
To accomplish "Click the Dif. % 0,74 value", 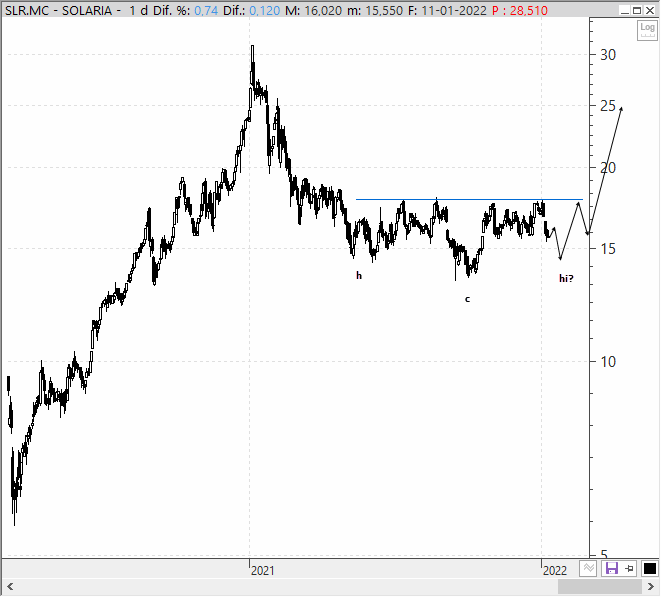I will [x=185, y=10].
